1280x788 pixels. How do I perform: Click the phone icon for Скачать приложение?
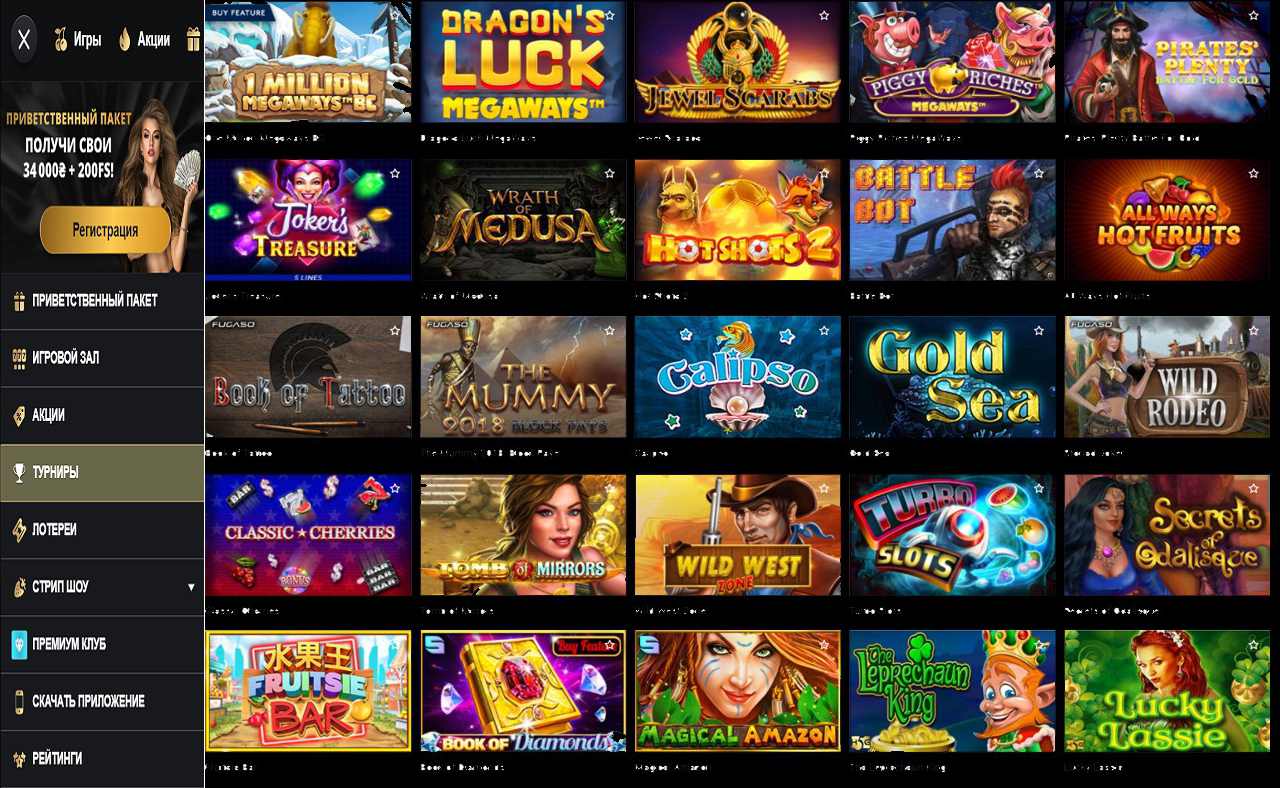tap(19, 702)
